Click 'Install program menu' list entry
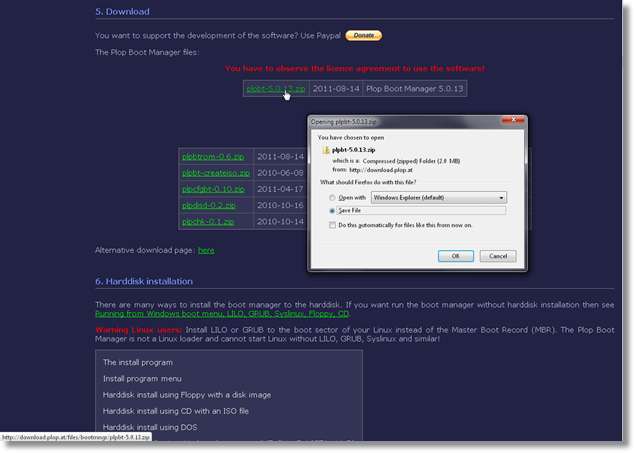This screenshot has width=635, height=453. 142,379
